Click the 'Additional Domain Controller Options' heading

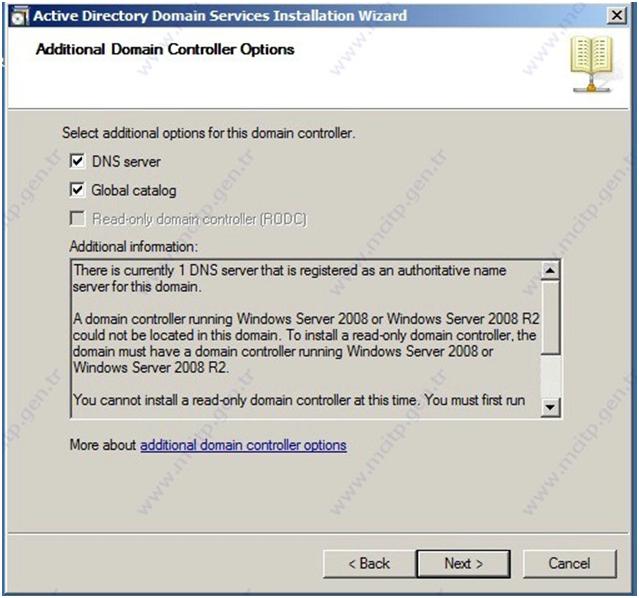click(165, 49)
